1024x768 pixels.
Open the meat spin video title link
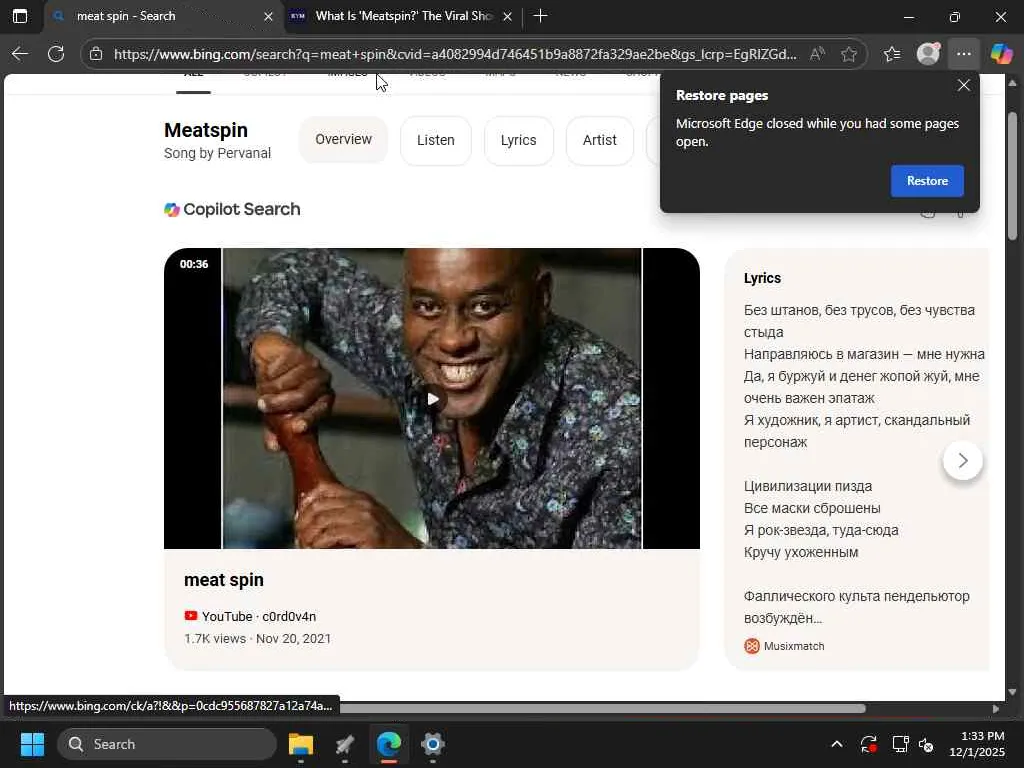(x=224, y=580)
